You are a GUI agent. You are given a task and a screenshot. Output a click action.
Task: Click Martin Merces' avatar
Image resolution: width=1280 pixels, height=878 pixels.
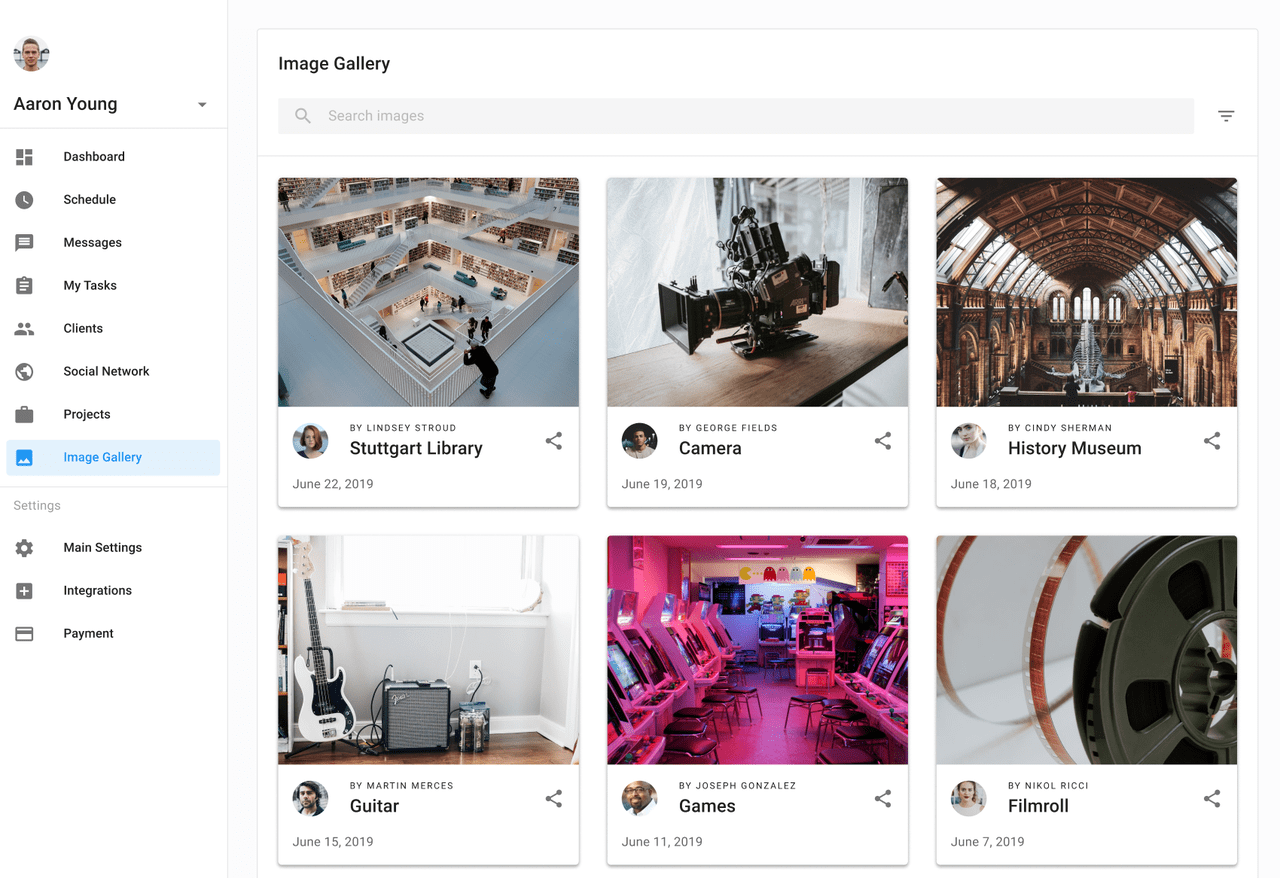pyautogui.click(x=310, y=799)
